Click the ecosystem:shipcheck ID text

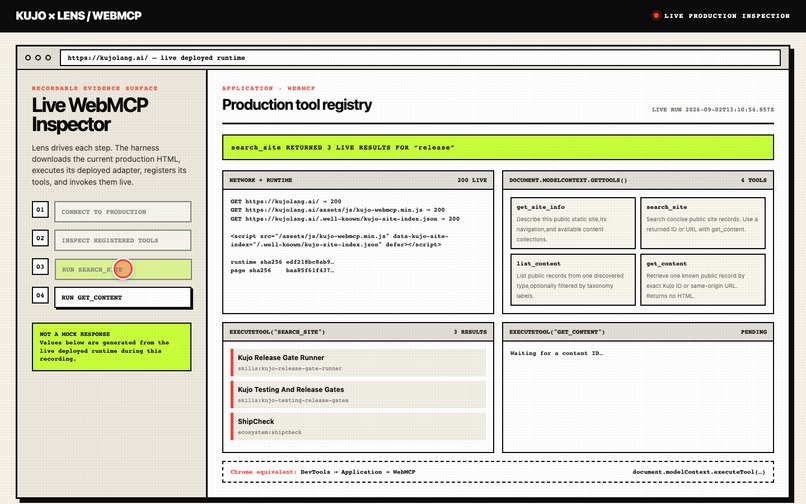point(269,432)
